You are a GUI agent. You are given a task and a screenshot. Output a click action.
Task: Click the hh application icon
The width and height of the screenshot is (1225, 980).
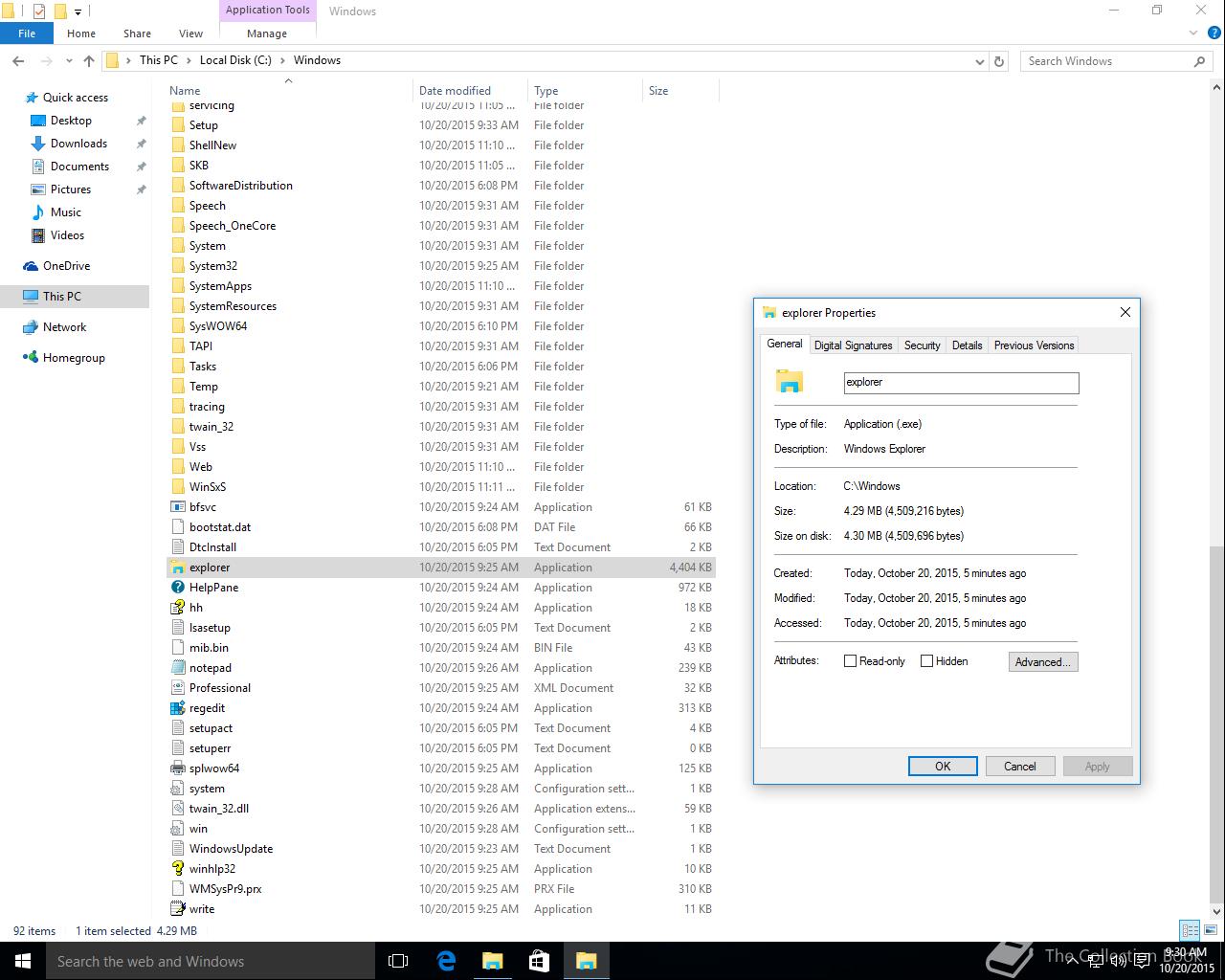(177, 608)
